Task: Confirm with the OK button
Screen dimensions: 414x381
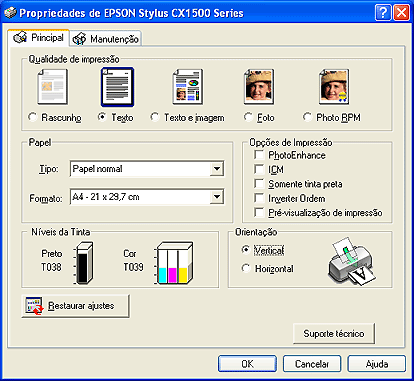Action: pos(247,364)
